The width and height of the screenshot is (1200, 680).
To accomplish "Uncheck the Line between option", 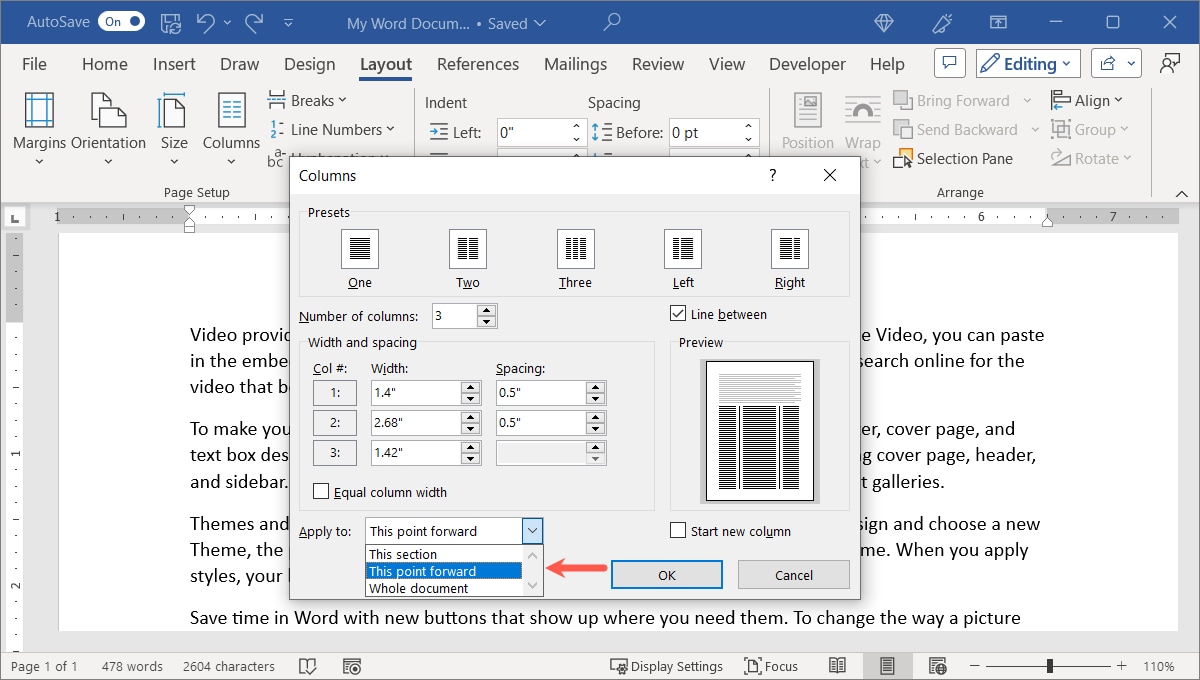I will click(x=679, y=313).
